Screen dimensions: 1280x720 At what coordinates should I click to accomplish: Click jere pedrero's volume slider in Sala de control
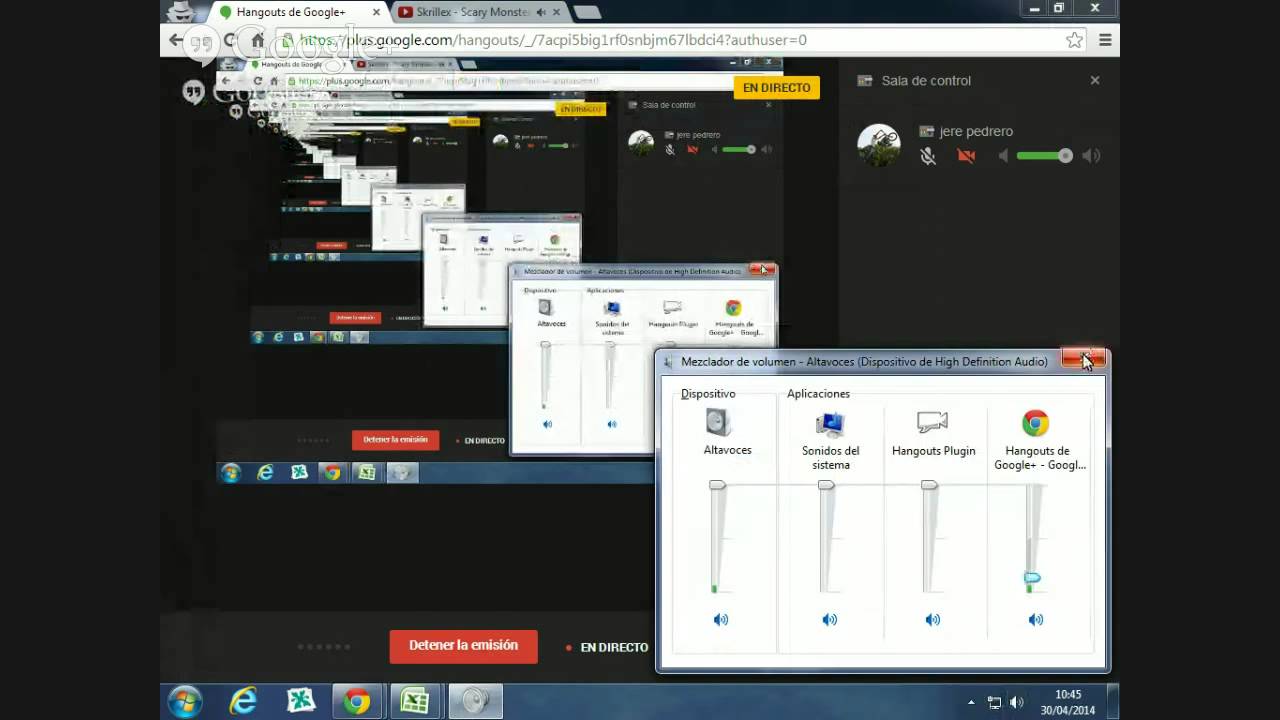pos(1044,155)
